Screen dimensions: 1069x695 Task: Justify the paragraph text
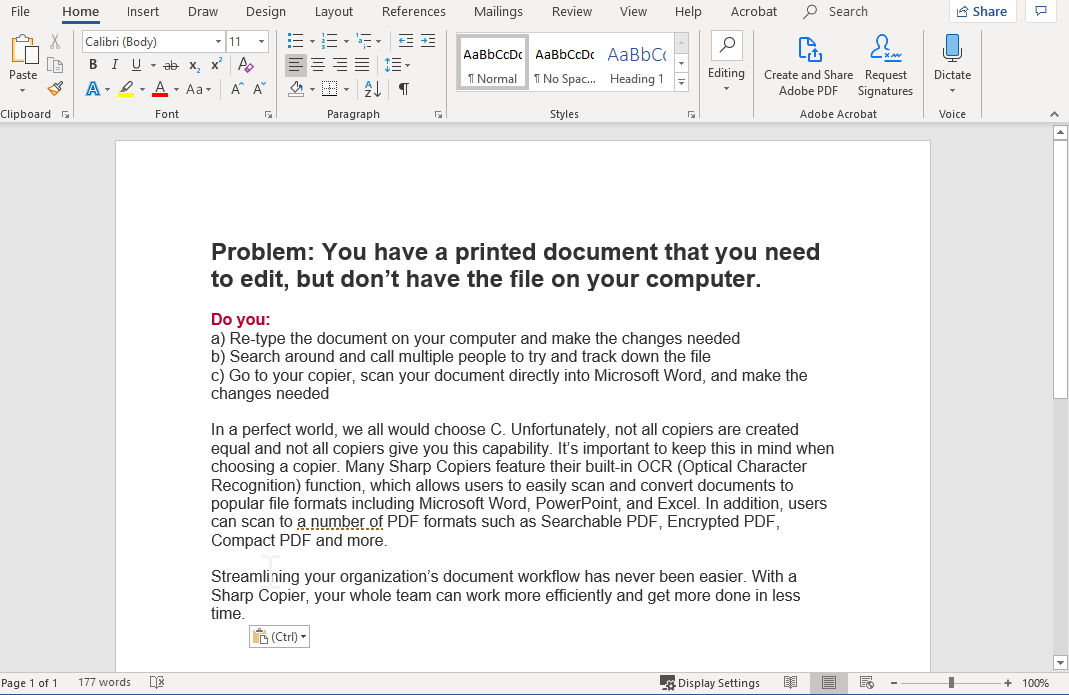tap(362, 65)
